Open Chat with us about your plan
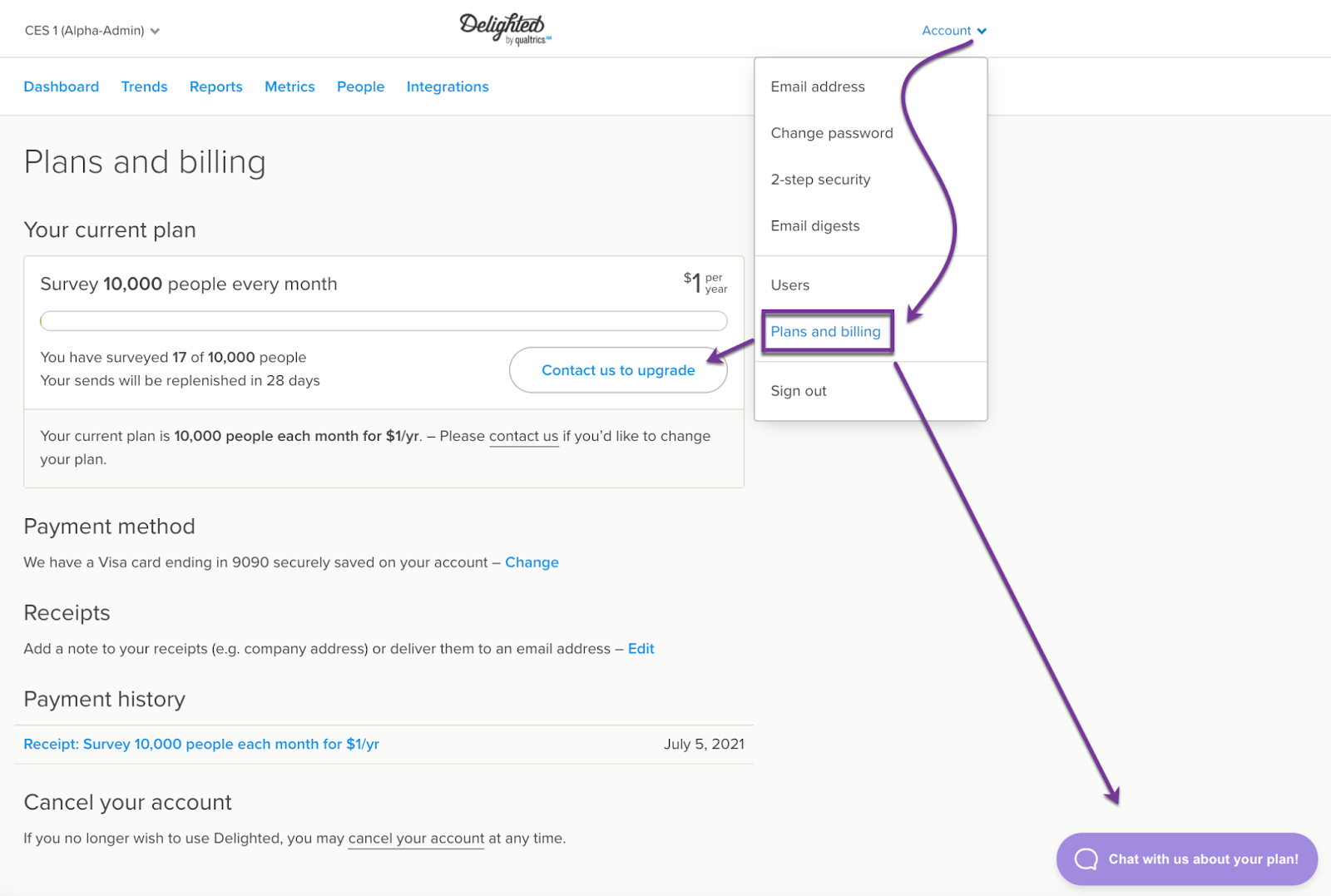This screenshot has width=1331, height=896. 1187,859
